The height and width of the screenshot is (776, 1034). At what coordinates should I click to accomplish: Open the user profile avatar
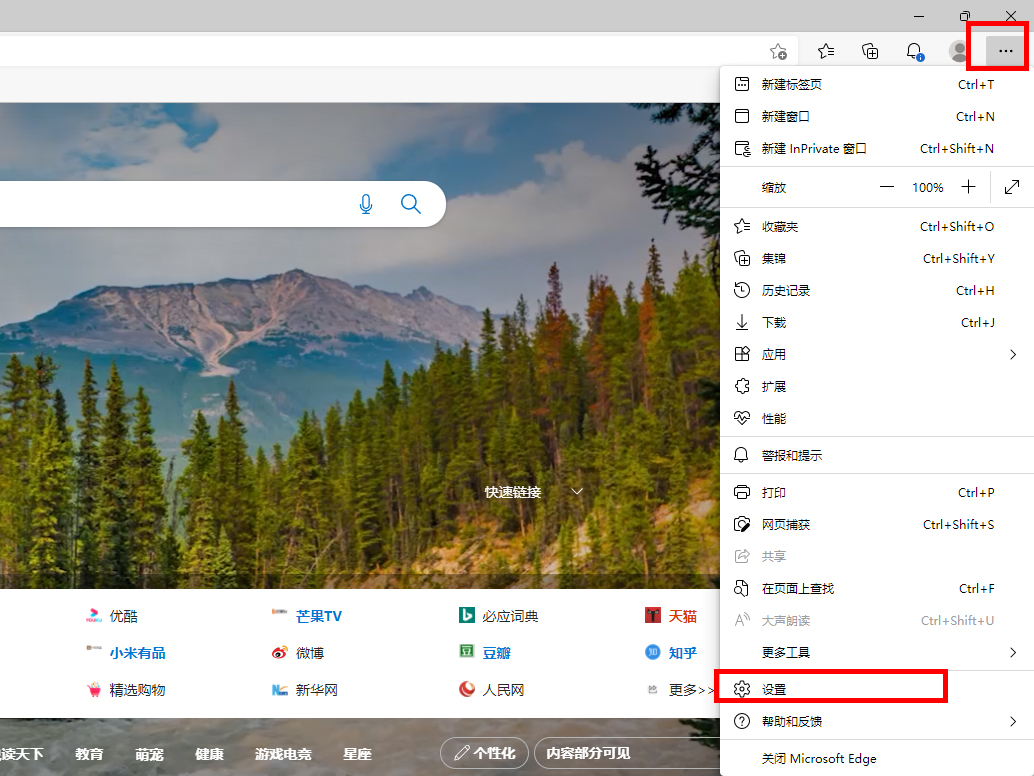coord(959,51)
